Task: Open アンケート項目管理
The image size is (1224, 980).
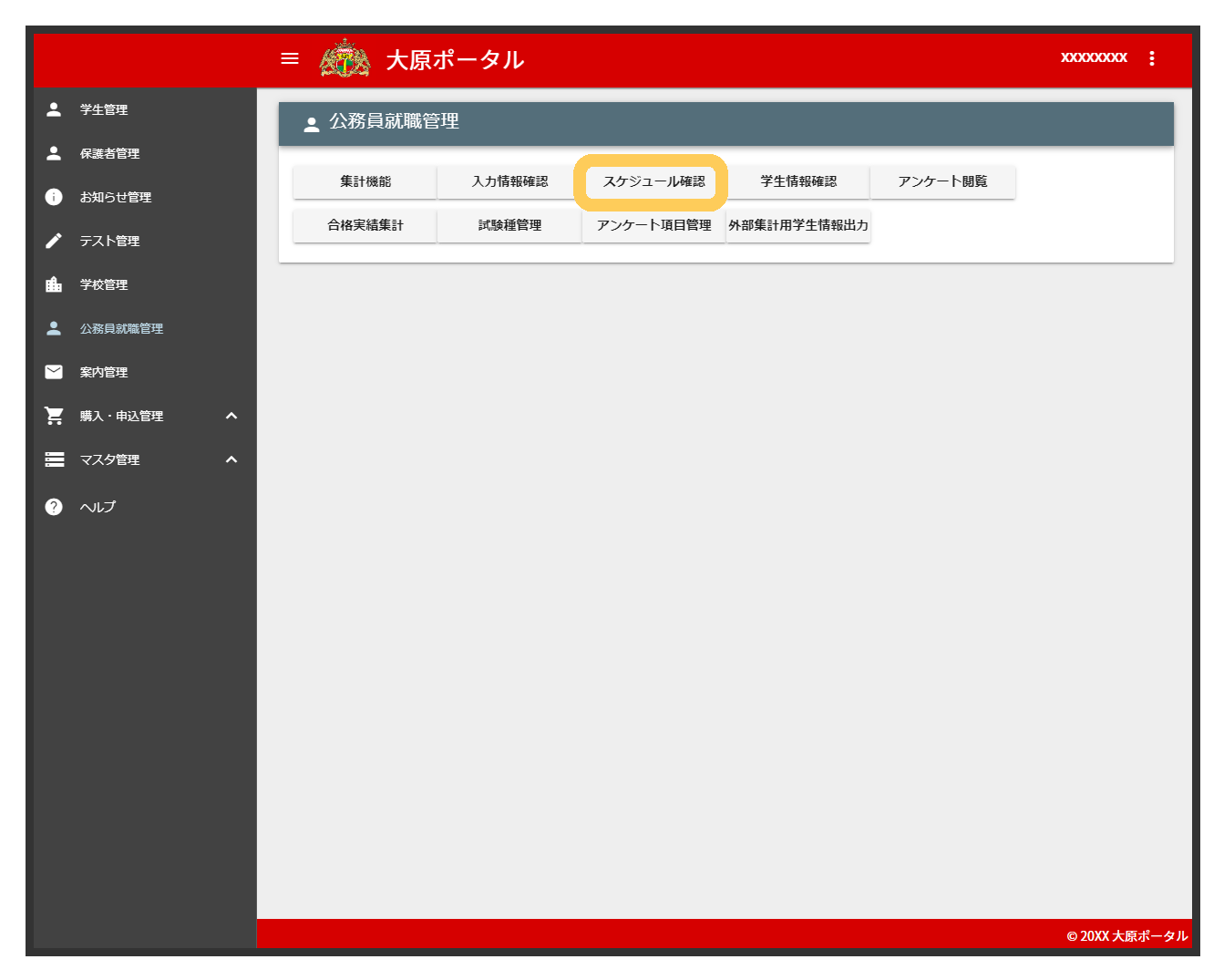Action: coord(653,225)
